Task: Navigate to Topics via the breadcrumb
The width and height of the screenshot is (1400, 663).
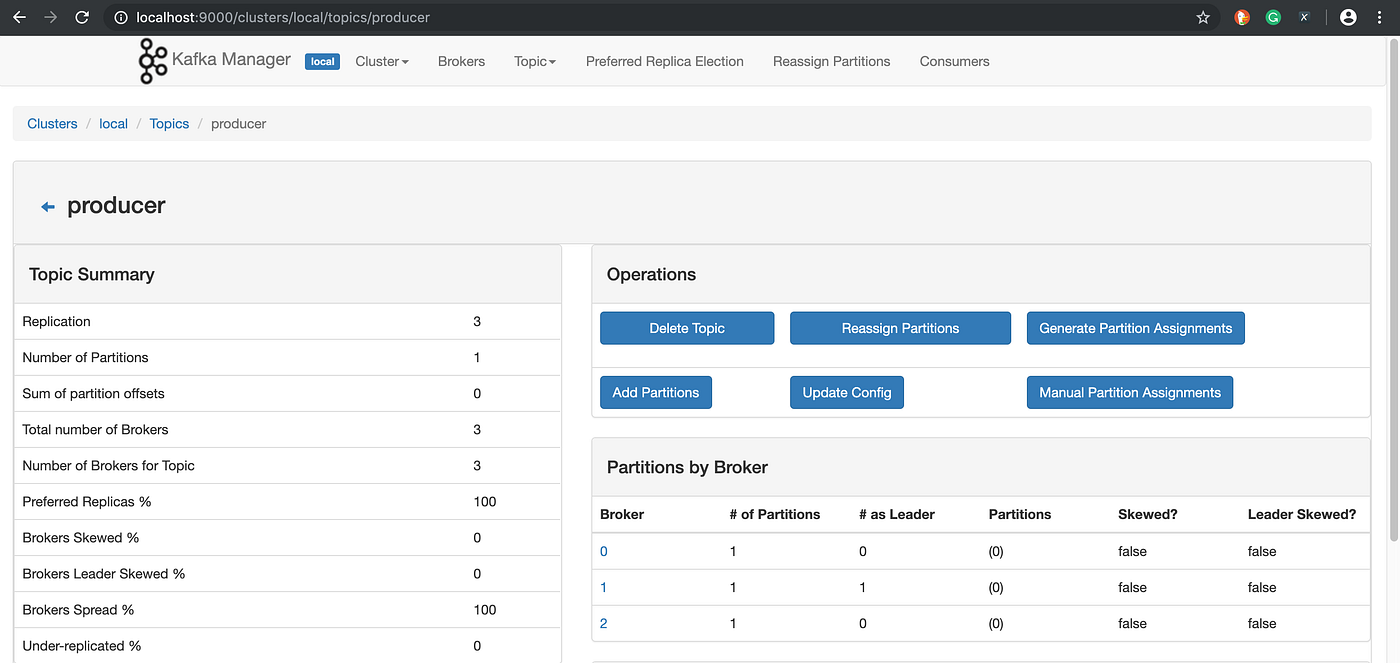Action: (169, 123)
